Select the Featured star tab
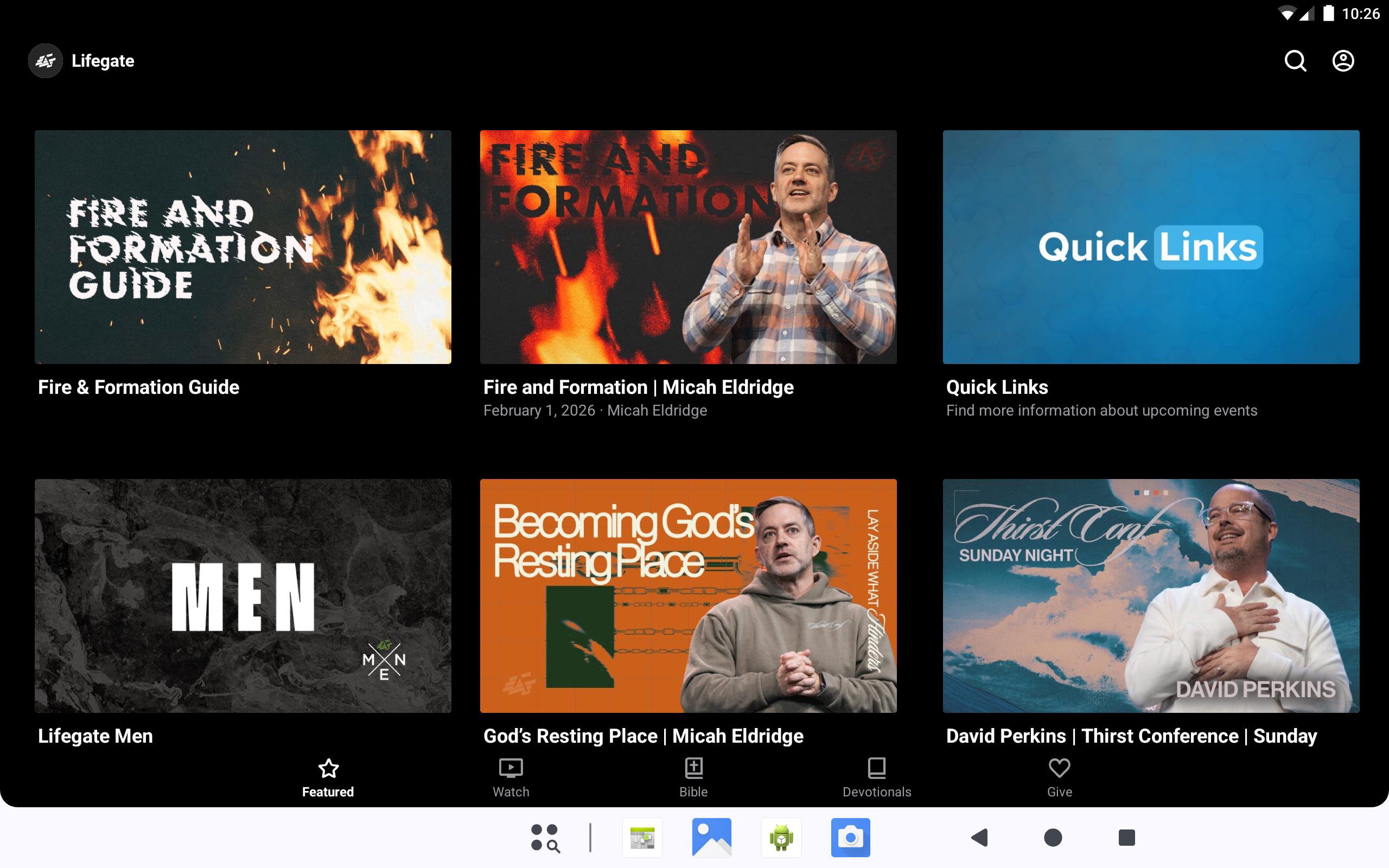 pyautogui.click(x=328, y=777)
